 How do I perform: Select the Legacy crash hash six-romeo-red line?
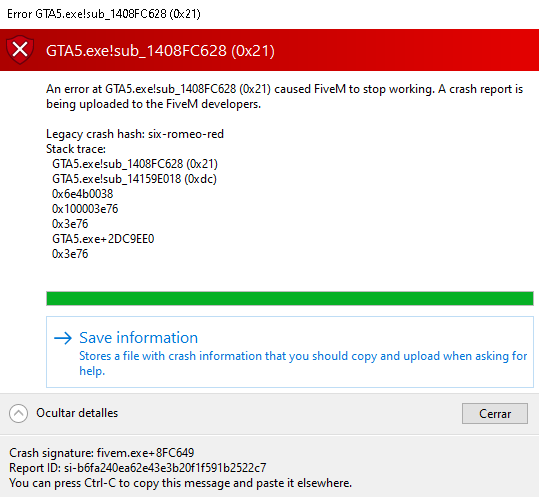point(135,134)
